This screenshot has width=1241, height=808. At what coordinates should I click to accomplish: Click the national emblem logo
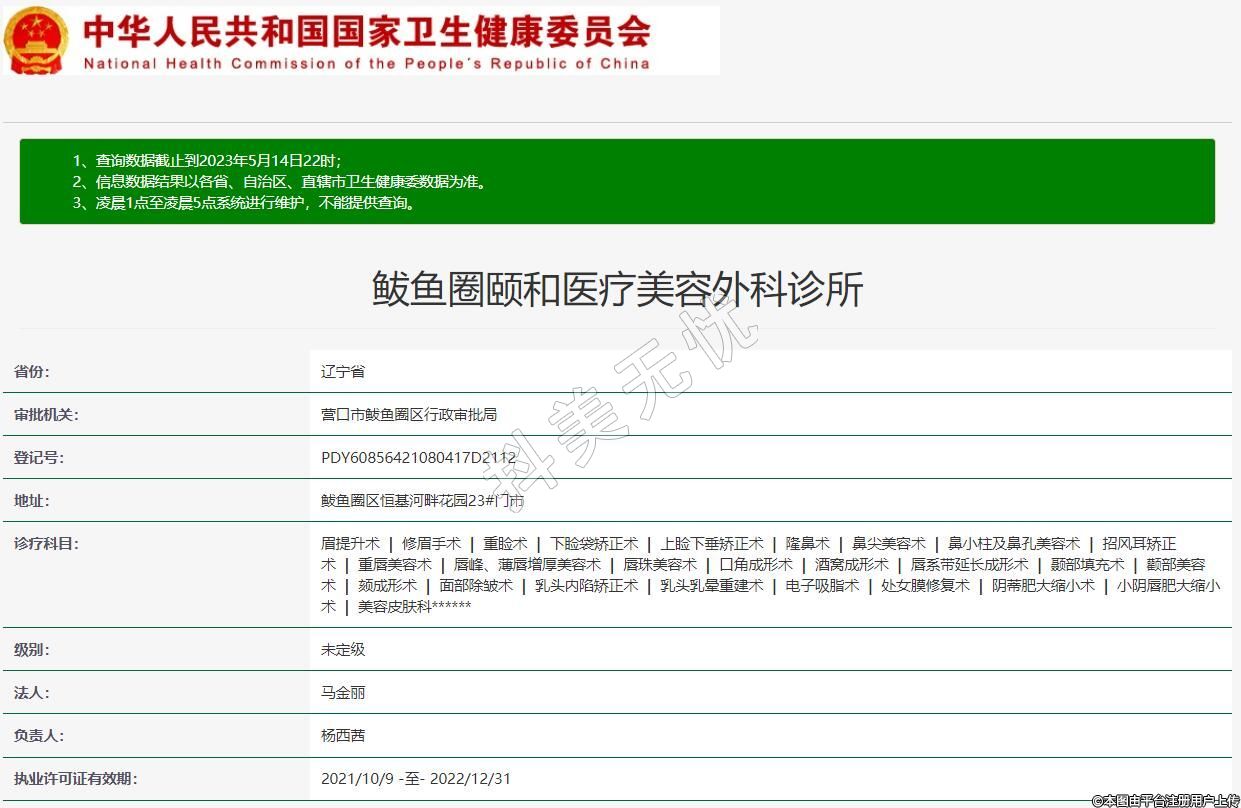[x=36, y=41]
